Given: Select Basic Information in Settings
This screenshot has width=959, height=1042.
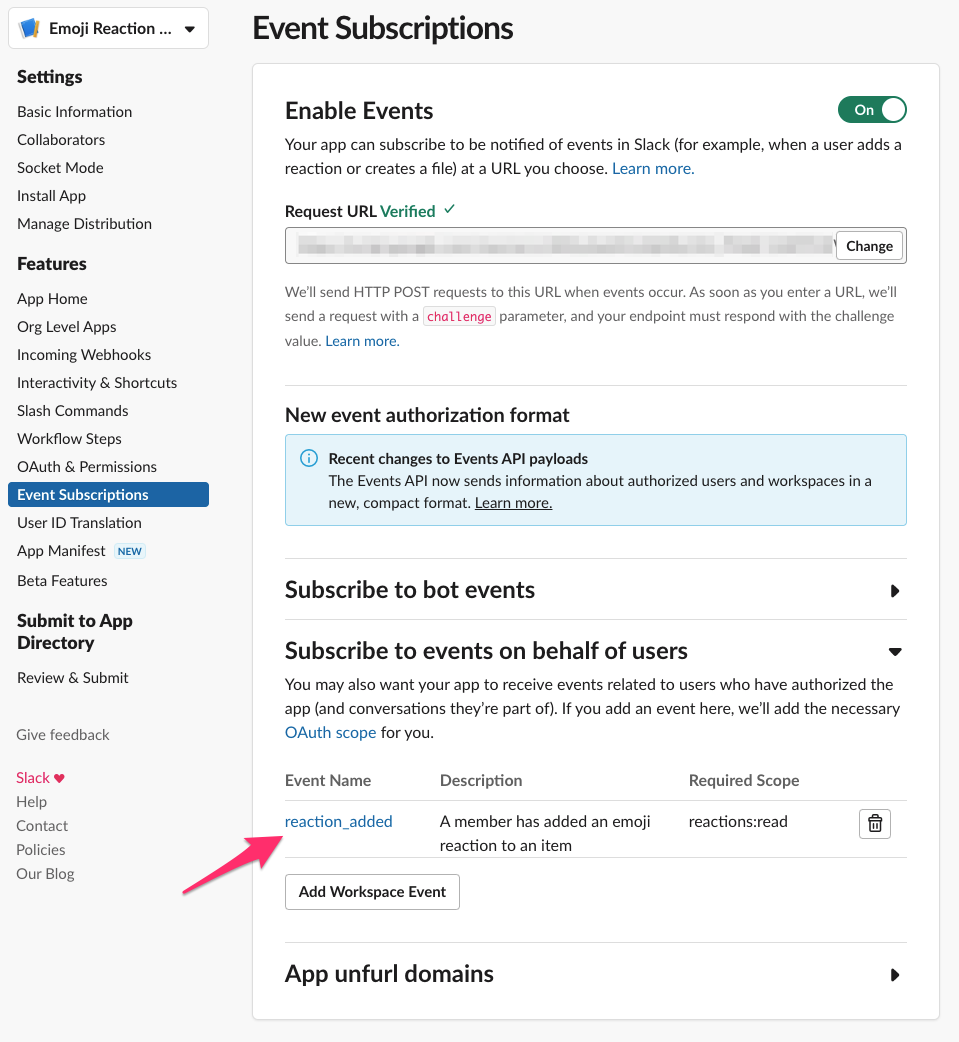Looking at the screenshot, I should (74, 111).
